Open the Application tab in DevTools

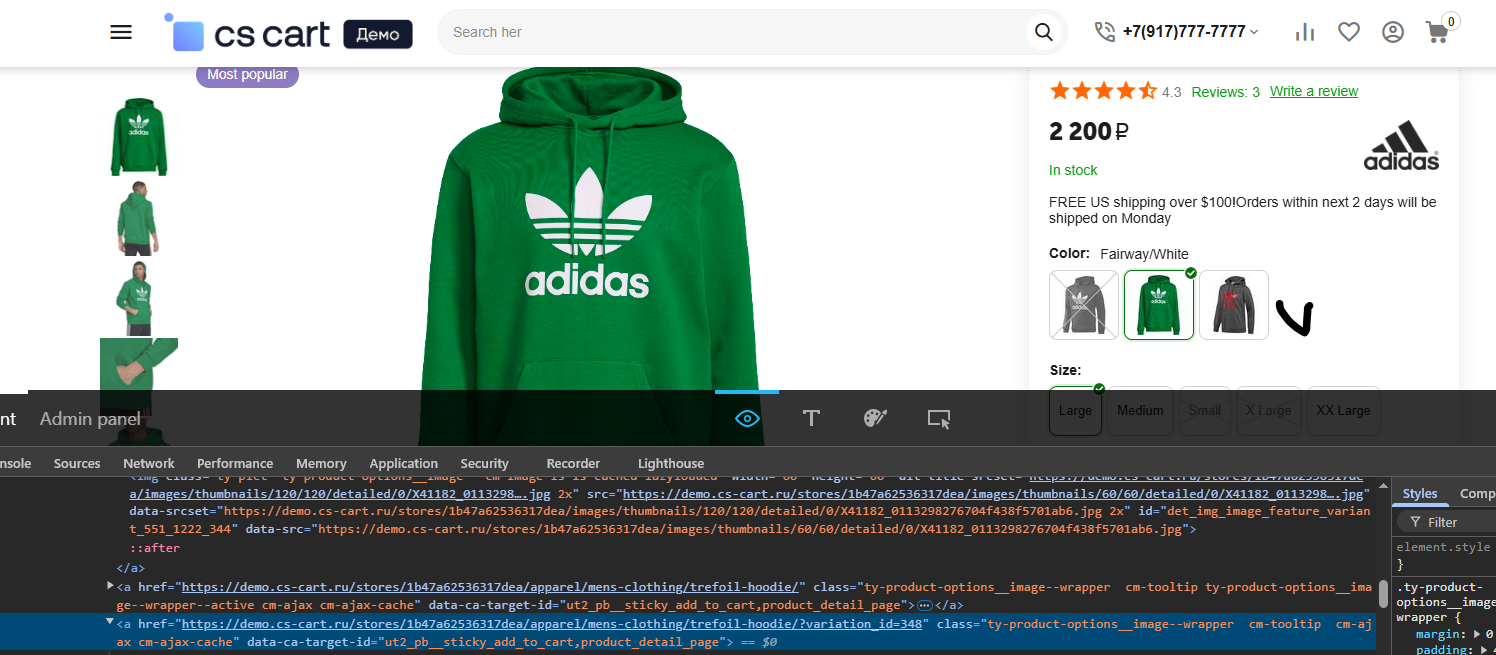(403, 463)
